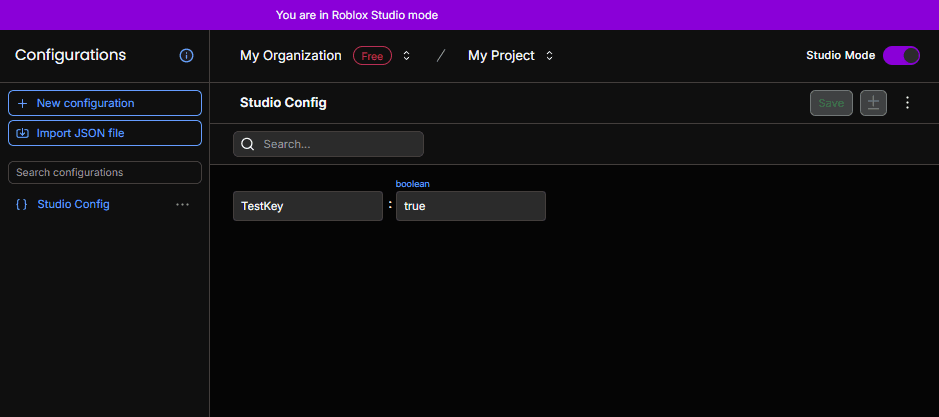Image resolution: width=939 pixels, height=417 pixels.
Task: Click the TestKey key name field
Action: pos(308,206)
